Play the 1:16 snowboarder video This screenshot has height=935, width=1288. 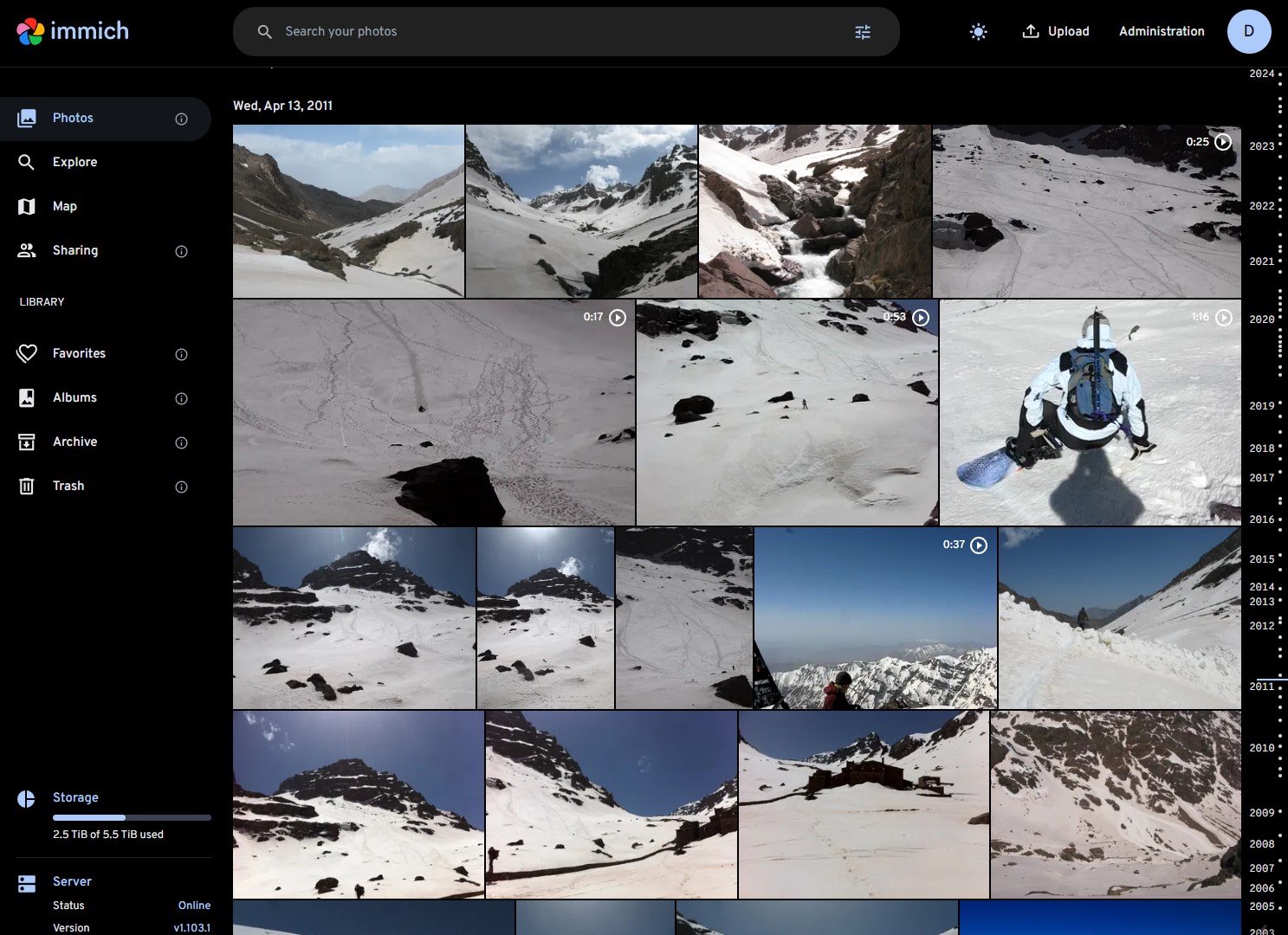(x=1090, y=413)
